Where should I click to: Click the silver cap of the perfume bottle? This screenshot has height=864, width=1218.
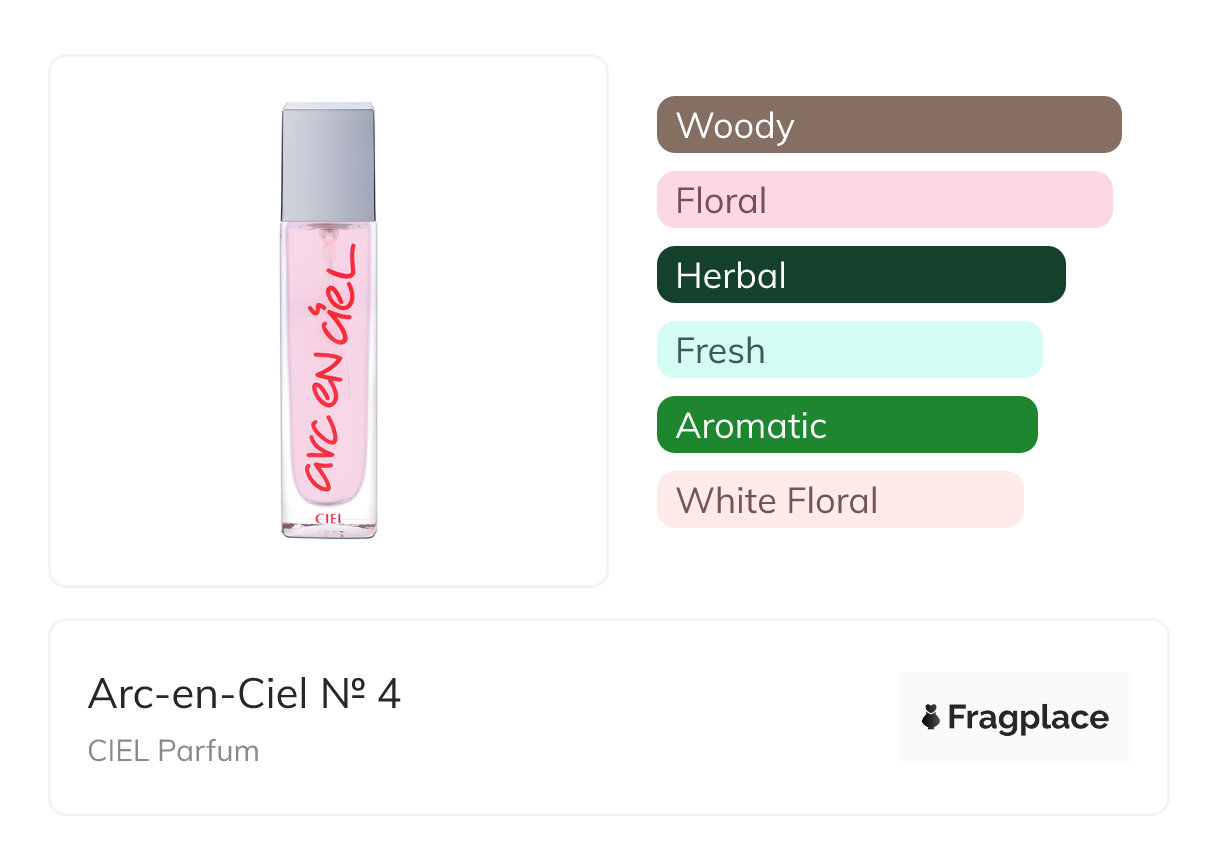[328, 160]
